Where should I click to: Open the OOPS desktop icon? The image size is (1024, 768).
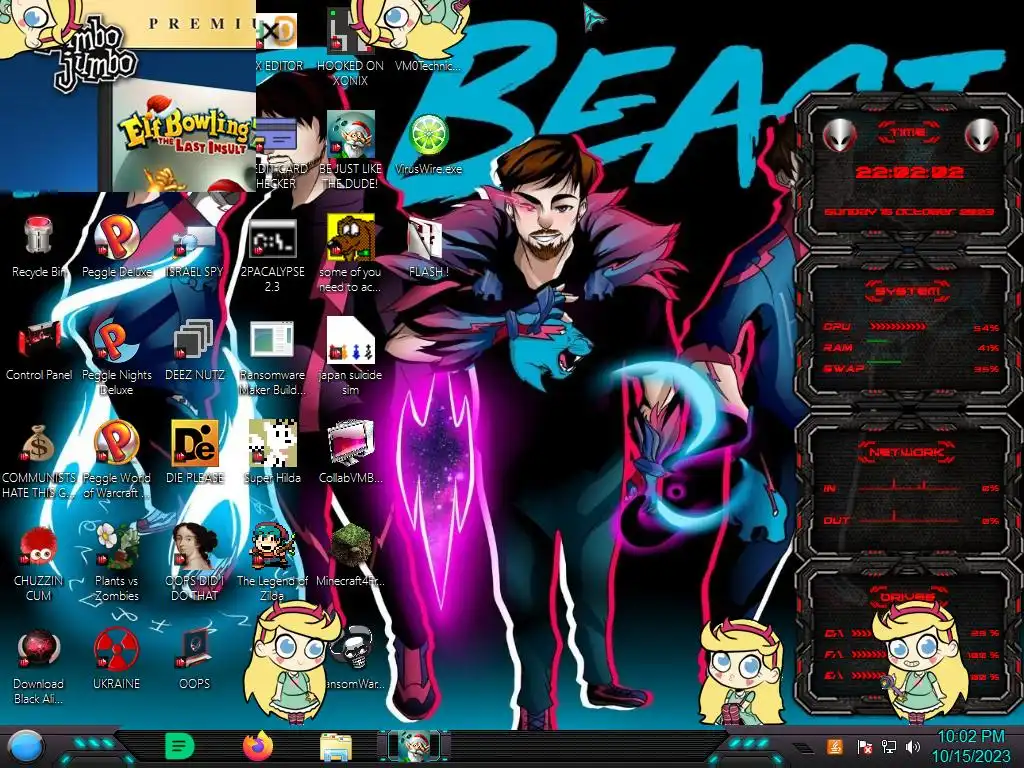pyautogui.click(x=194, y=650)
